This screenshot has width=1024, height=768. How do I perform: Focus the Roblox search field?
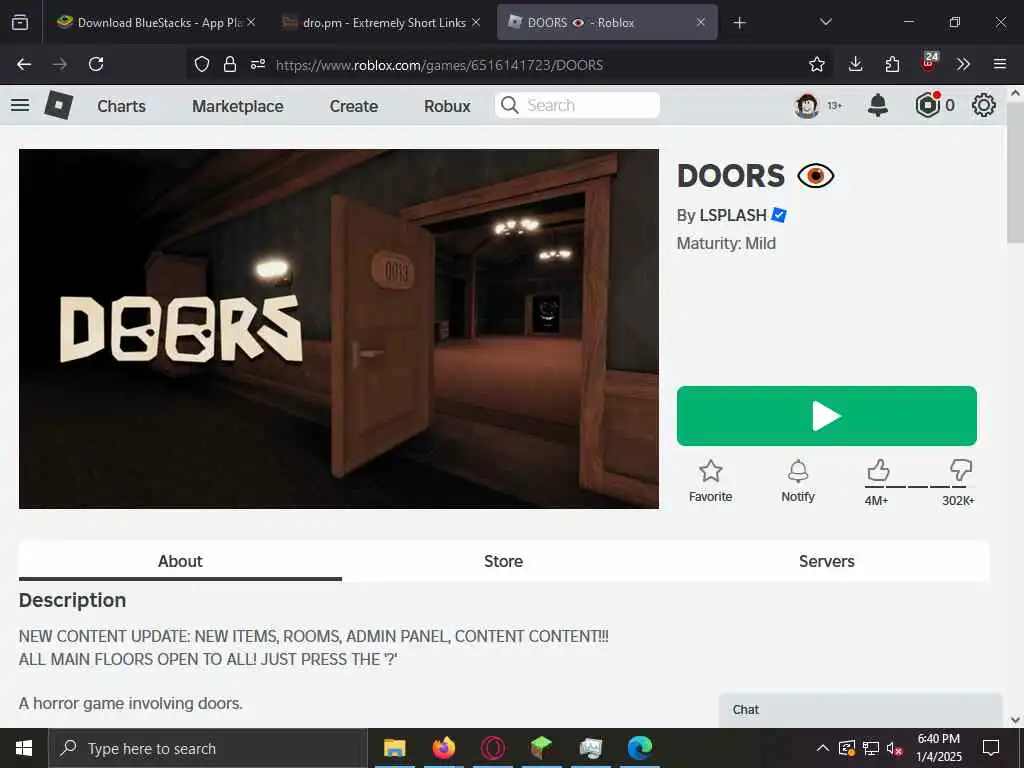(x=577, y=105)
